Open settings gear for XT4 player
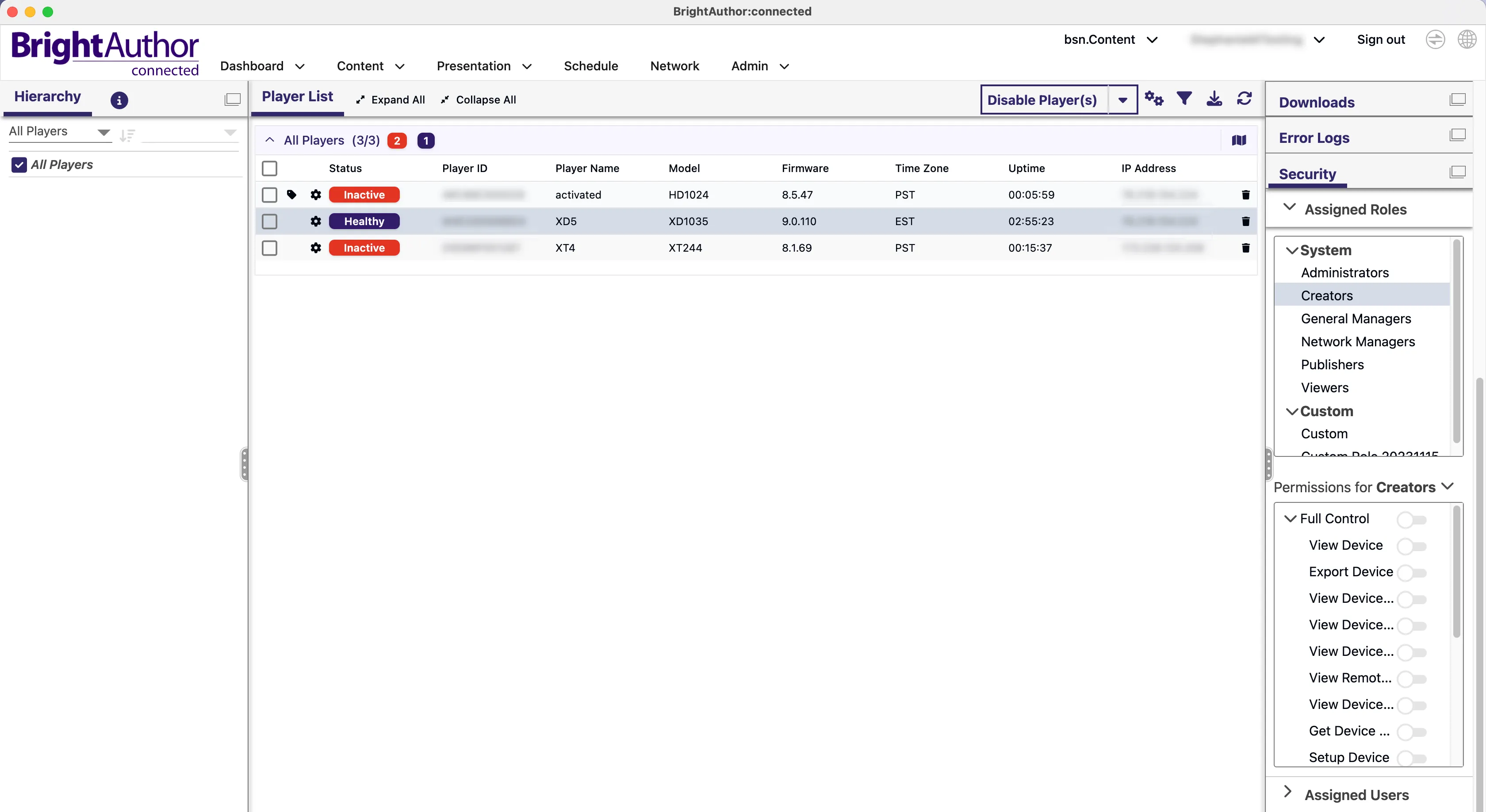 315,248
